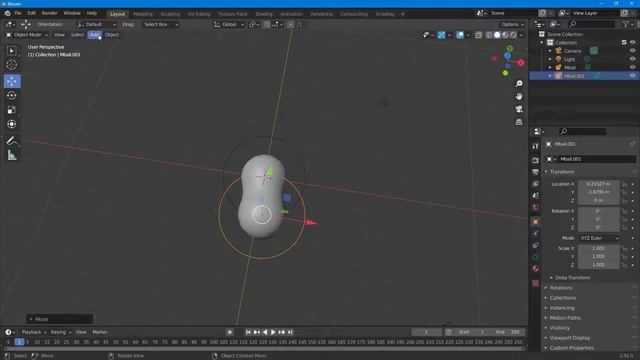The image size is (640, 360).
Task: Open the View Layer properties tab
Action: tap(536, 184)
